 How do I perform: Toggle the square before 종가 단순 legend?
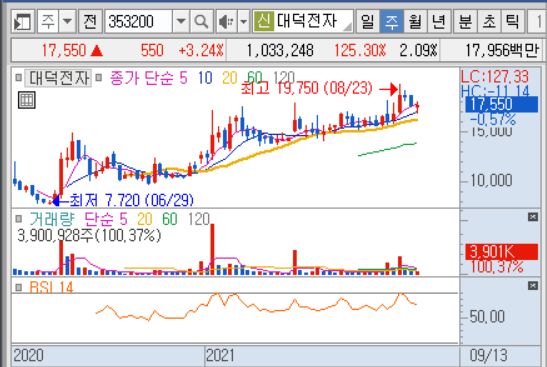pyautogui.click(x=99, y=77)
